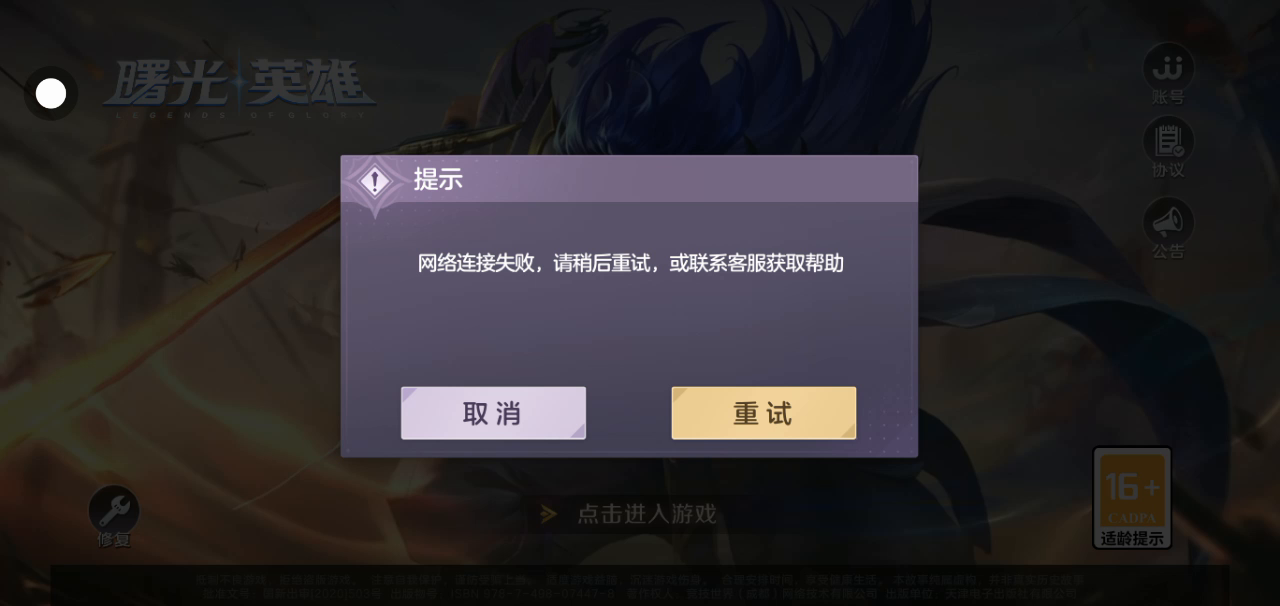Tap the 点击进入游戏 enter game text
1280x606 pixels.
click(x=647, y=514)
